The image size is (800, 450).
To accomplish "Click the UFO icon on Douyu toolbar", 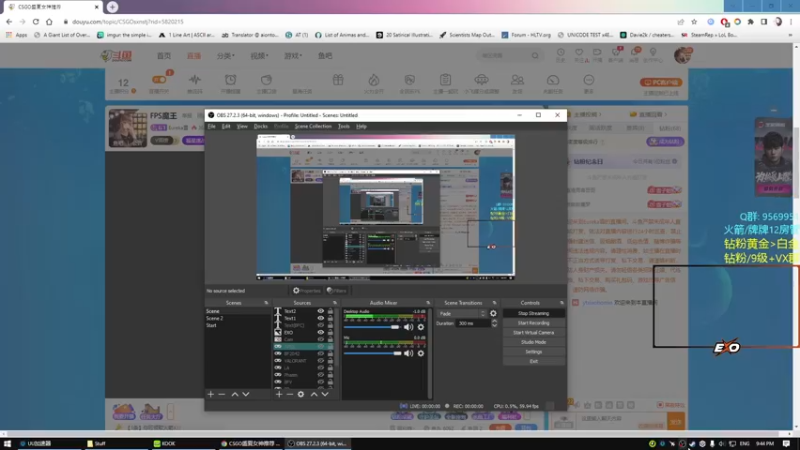I will pyautogui.click(x=481, y=80).
